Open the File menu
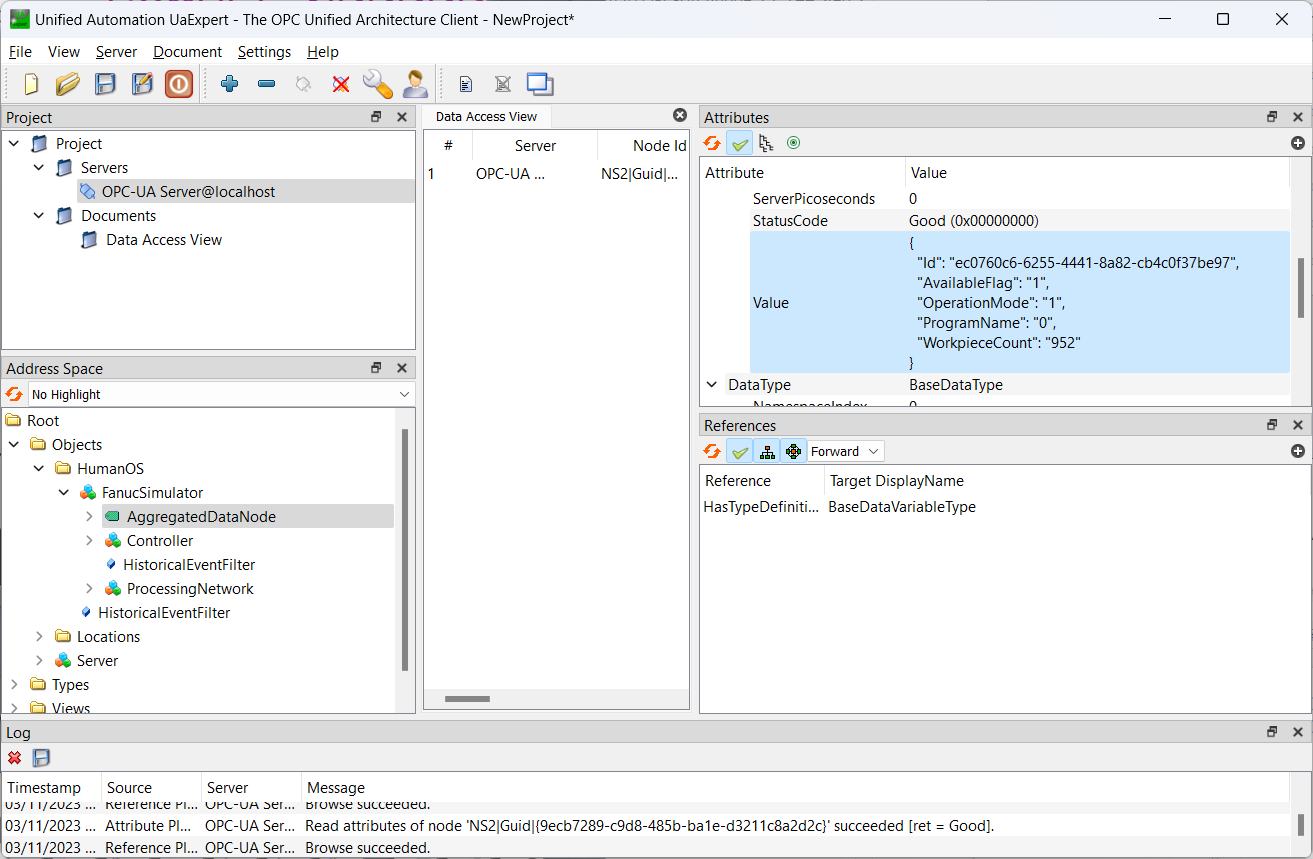The width and height of the screenshot is (1313, 859). 20,52
